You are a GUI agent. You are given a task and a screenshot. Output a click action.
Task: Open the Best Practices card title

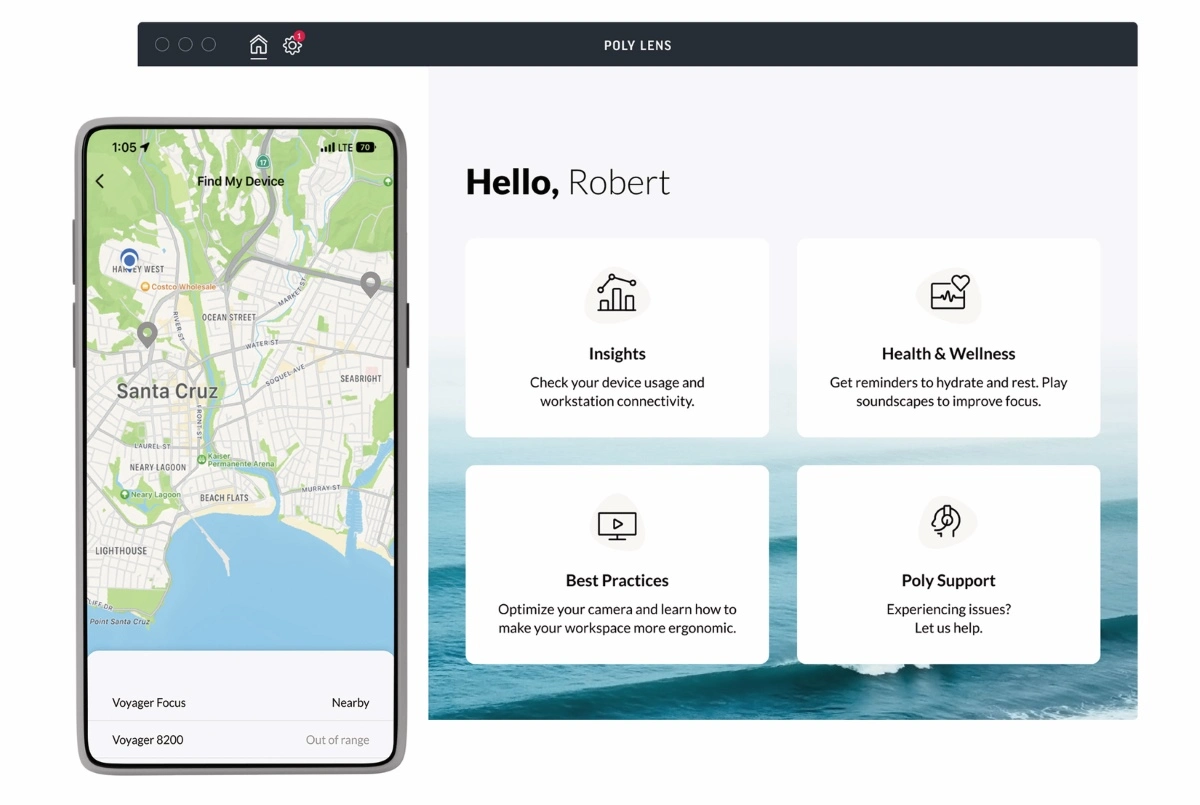(x=617, y=581)
